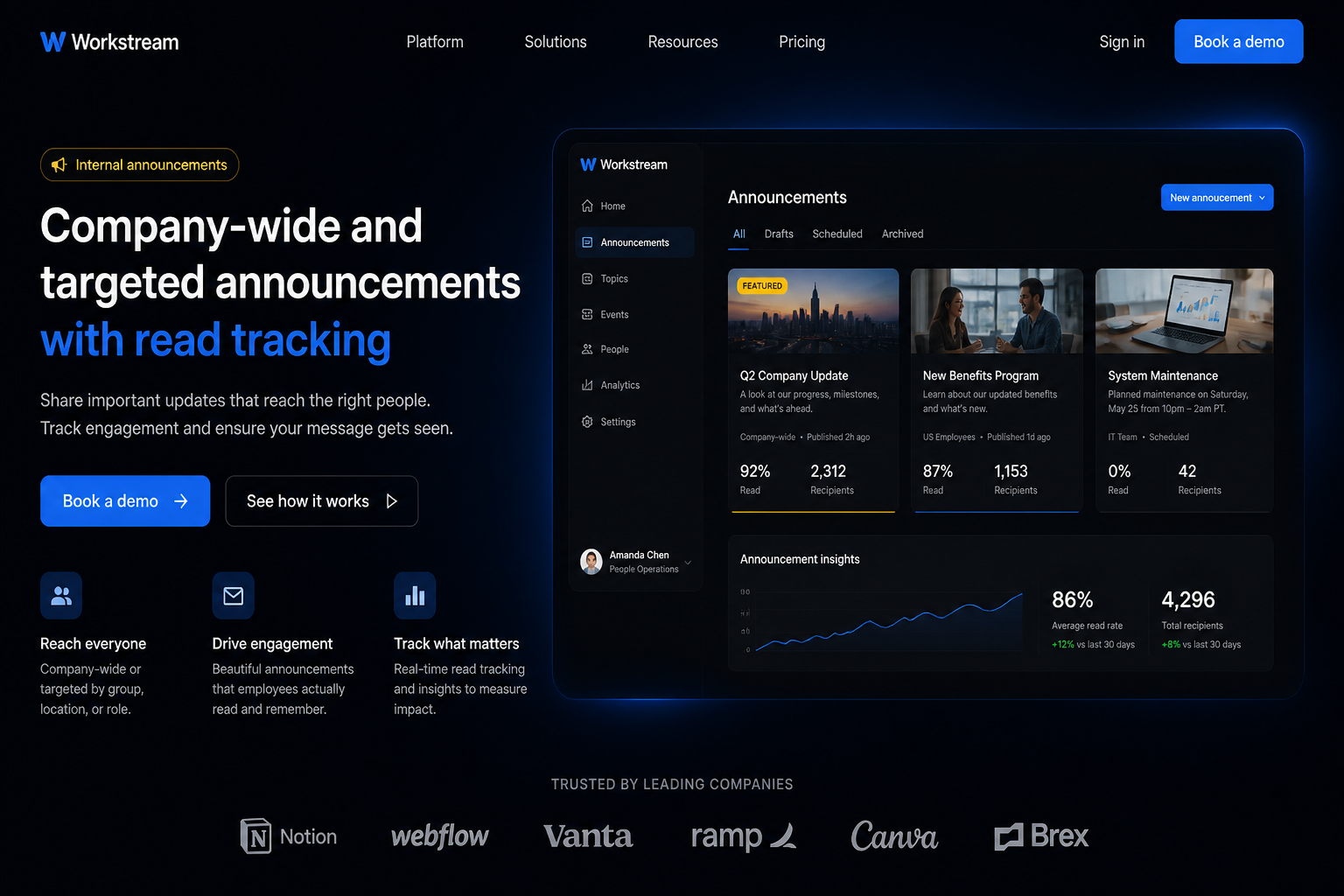
Task: Click the Q2 Company Update title
Action: [x=794, y=375]
